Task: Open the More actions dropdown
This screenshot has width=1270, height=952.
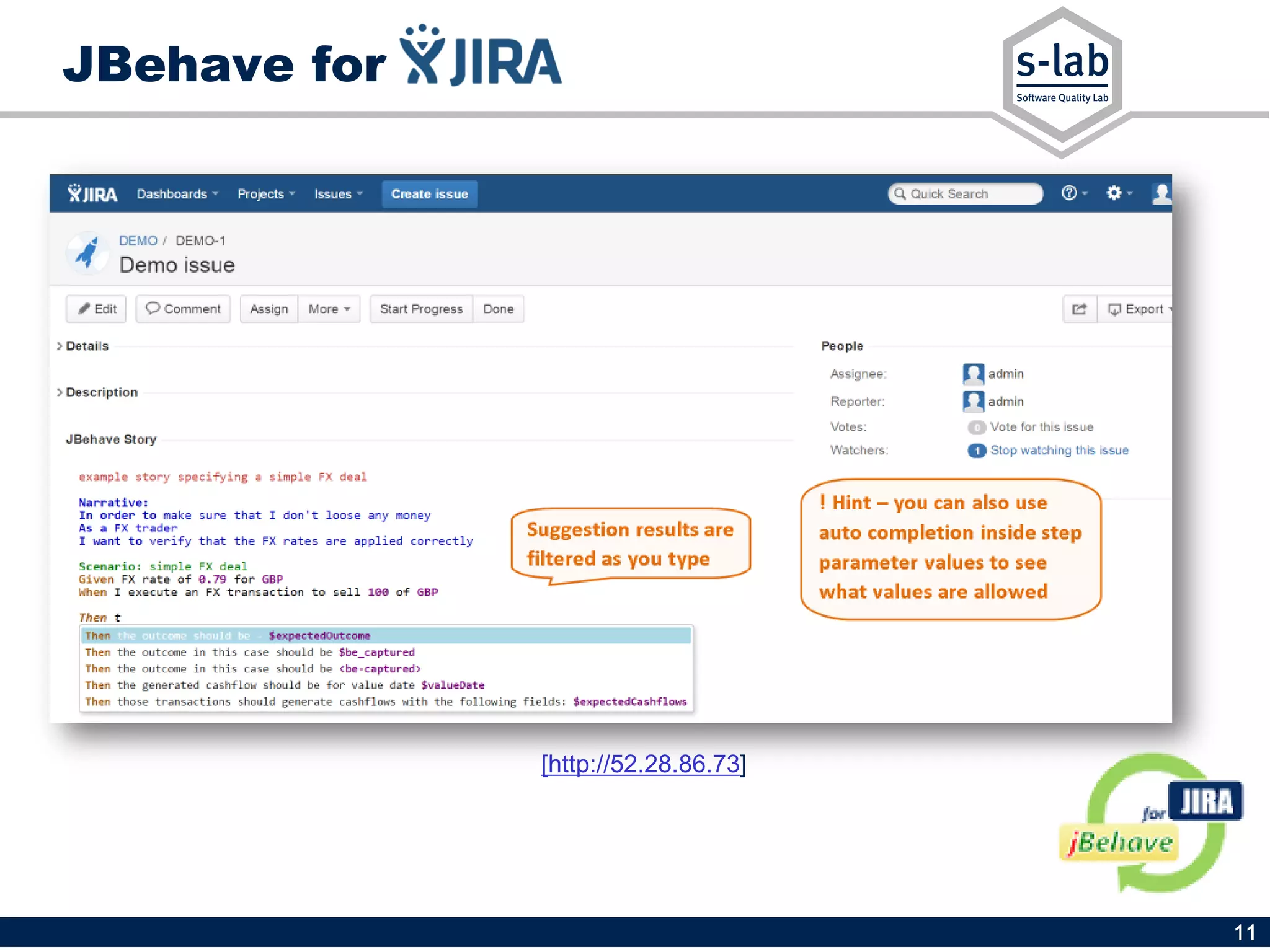Action: click(x=329, y=309)
